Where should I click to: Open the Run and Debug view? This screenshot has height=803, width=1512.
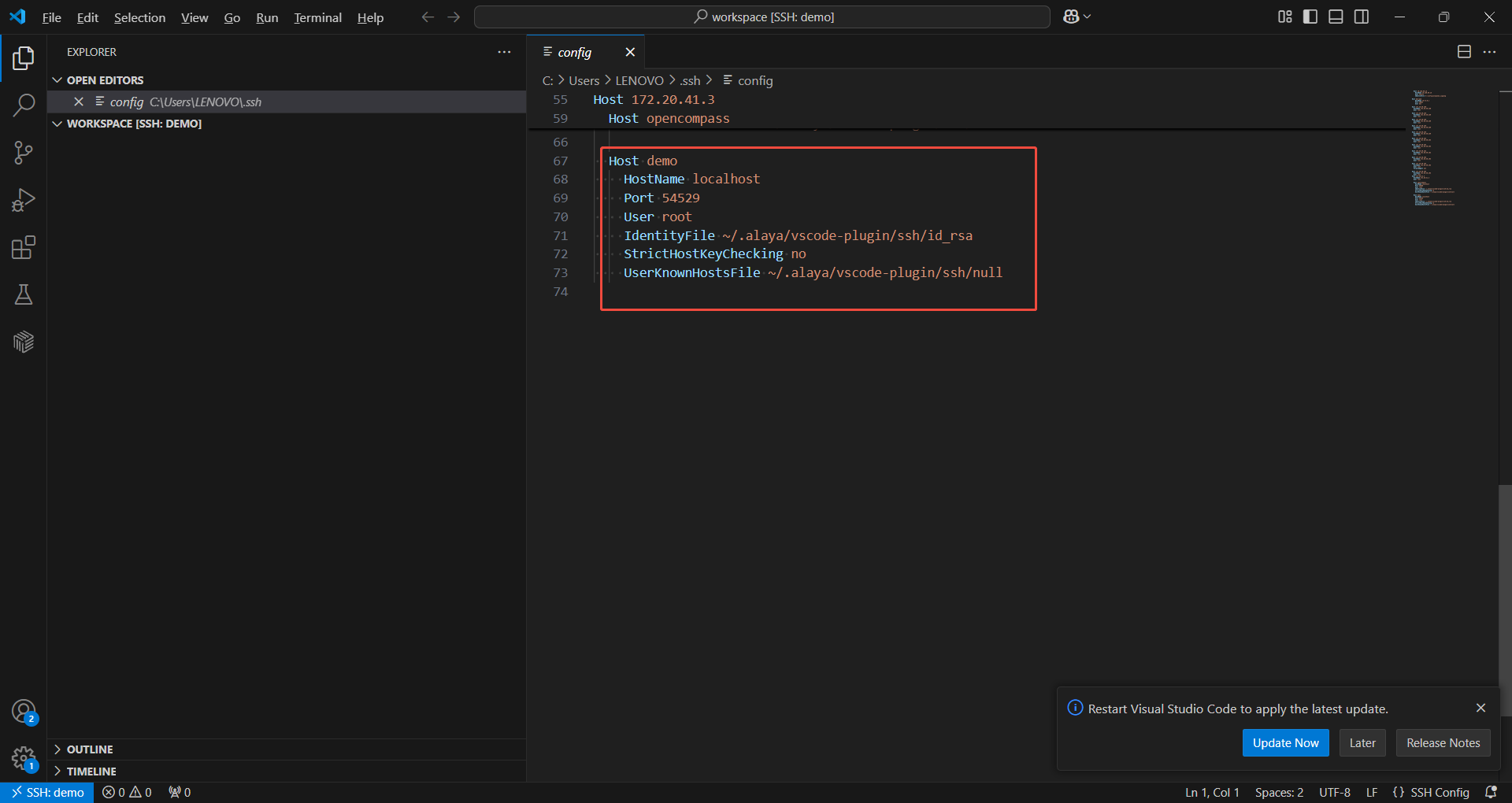click(x=24, y=200)
